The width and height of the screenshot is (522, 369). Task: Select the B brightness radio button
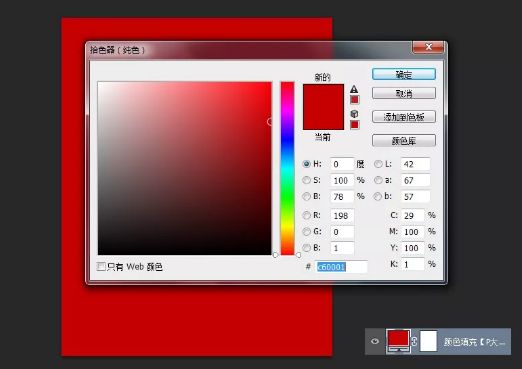click(x=306, y=197)
